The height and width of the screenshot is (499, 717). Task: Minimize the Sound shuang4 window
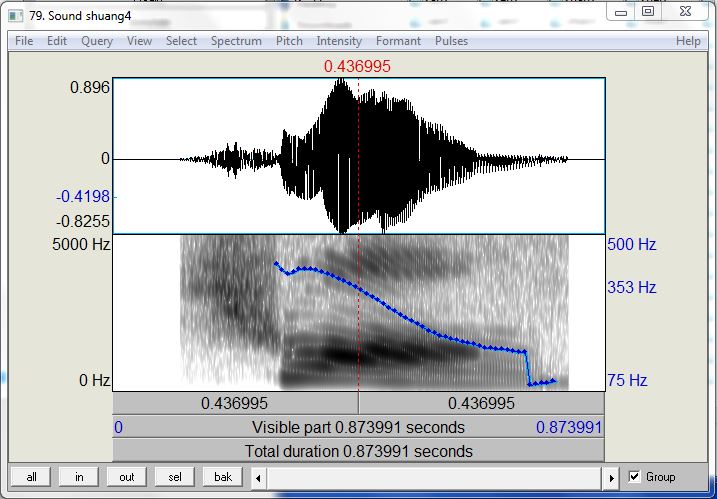[621, 12]
